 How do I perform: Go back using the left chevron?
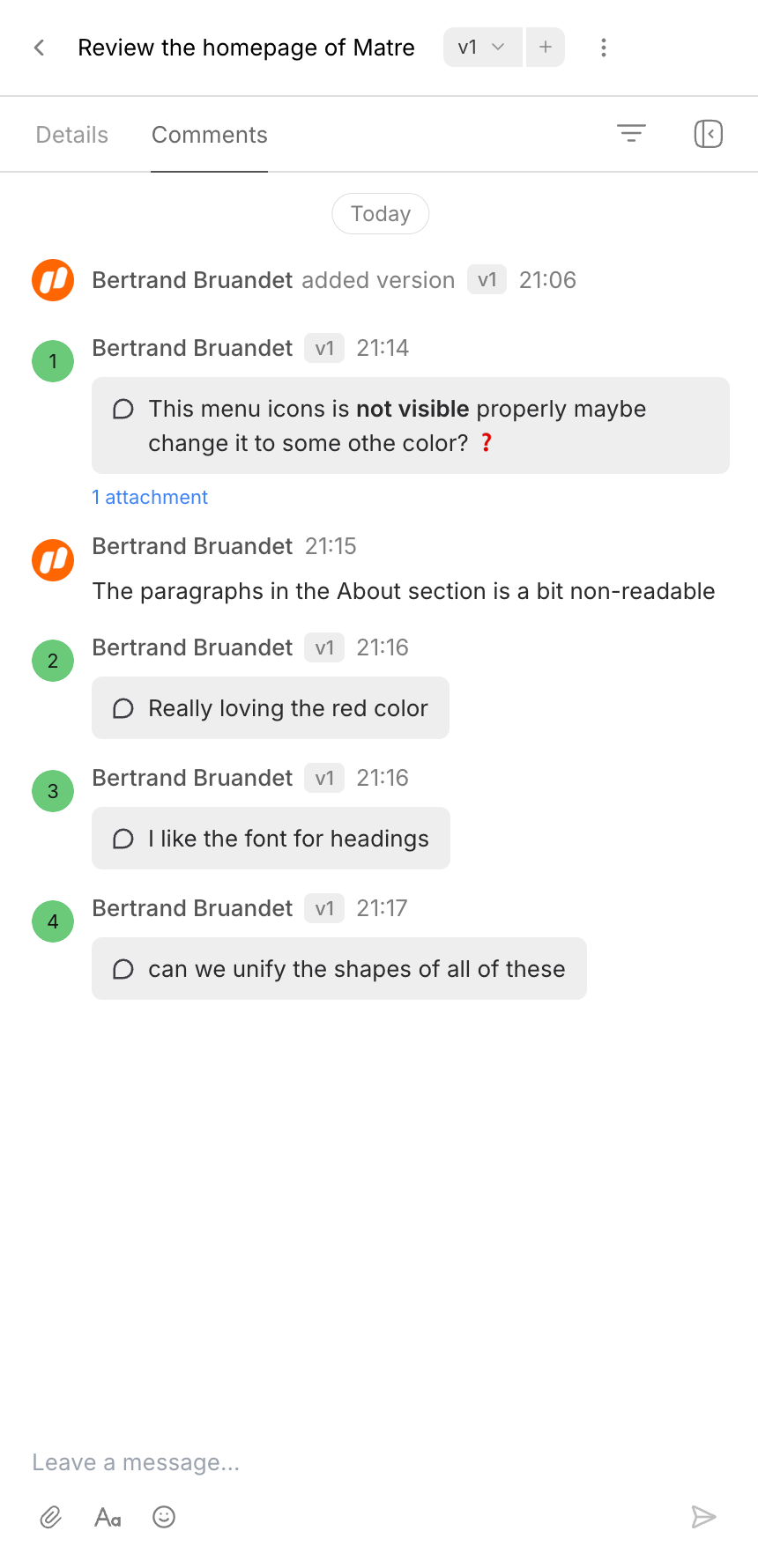coord(39,48)
